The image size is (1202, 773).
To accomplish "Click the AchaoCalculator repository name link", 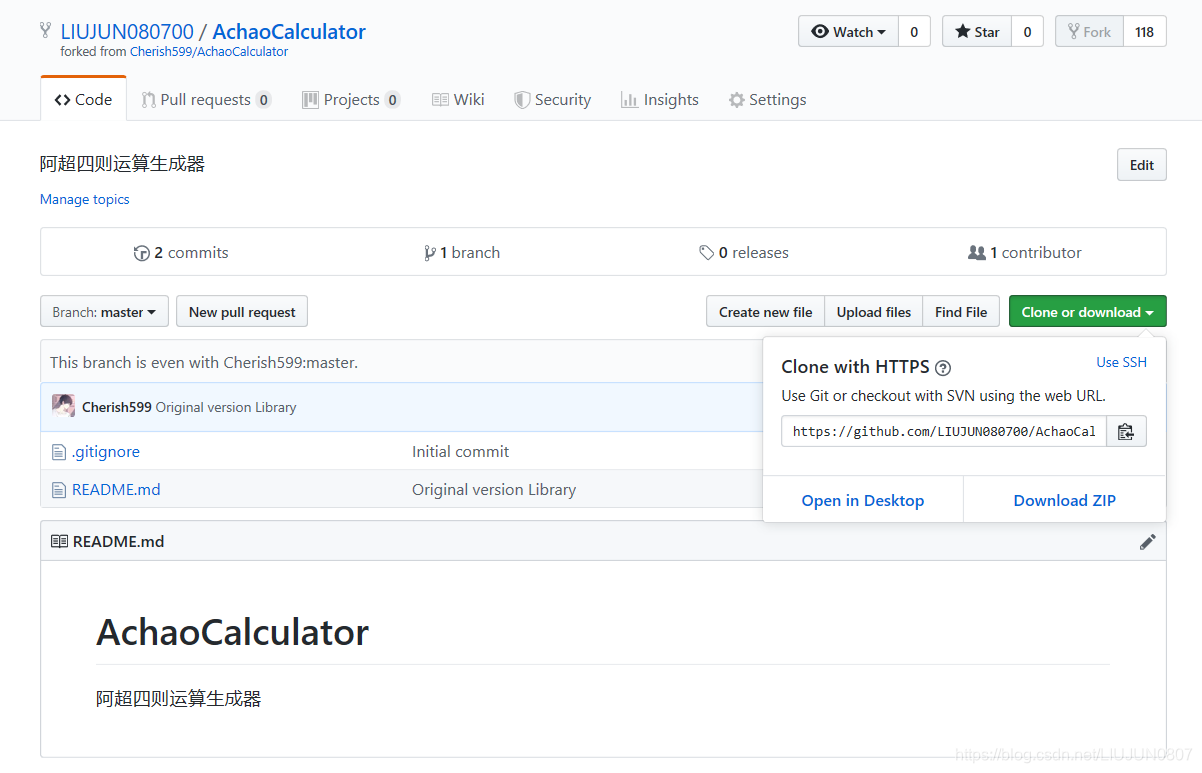I will (x=289, y=31).
